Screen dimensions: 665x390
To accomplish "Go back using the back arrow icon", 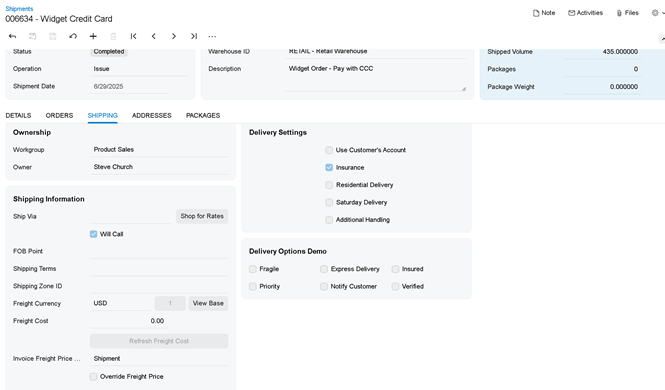I will (x=12, y=36).
